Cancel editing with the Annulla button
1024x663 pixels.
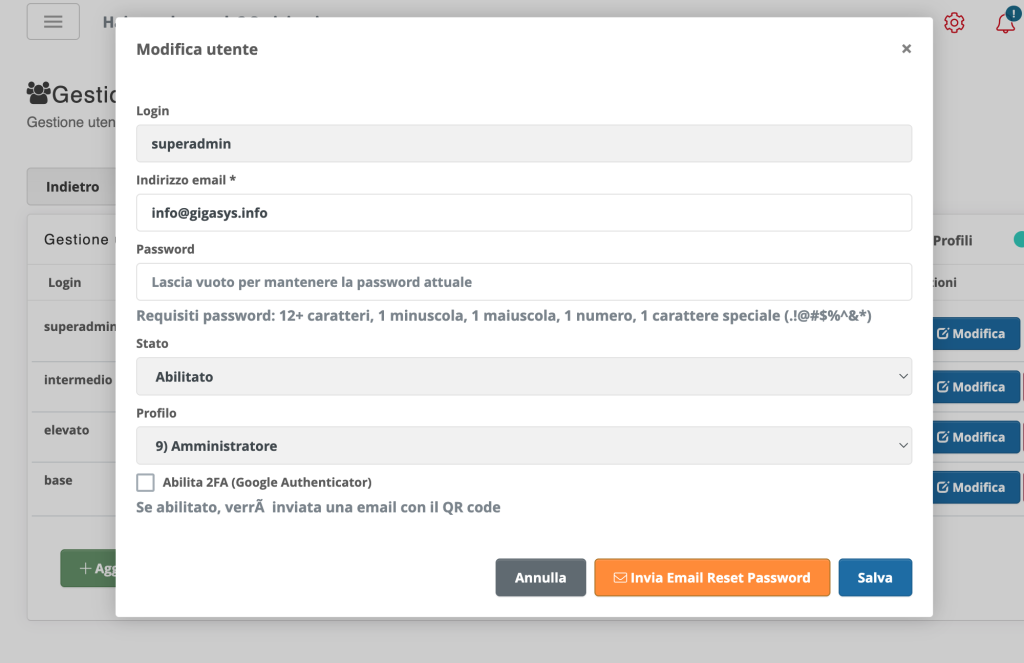click(540, 577)
